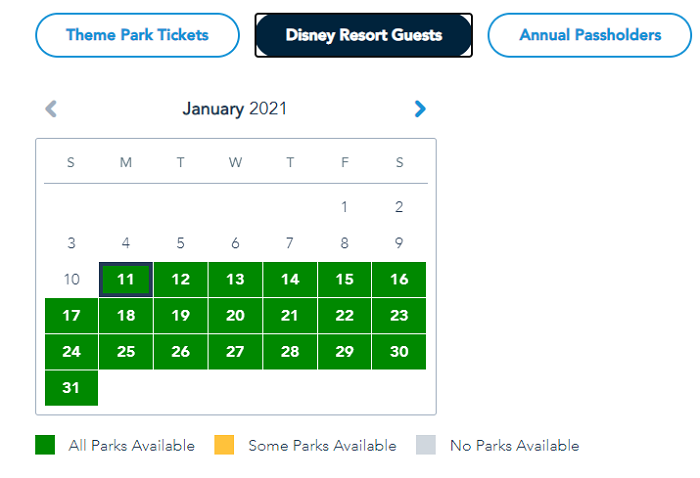Viewport: 700px width, 478px height.
Task: Switch to Annual Passholders tab
Action: coord(590,35)
